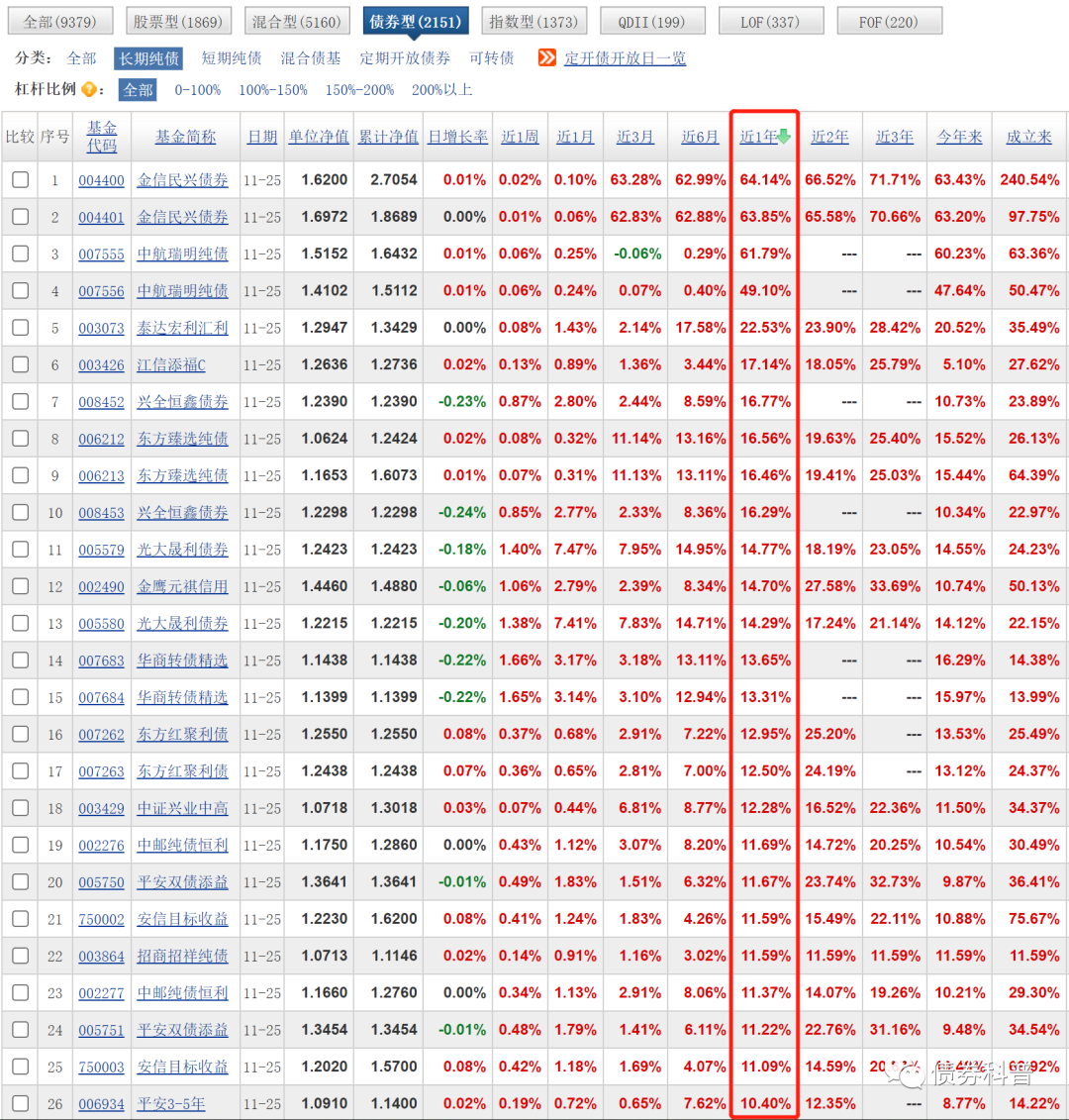Viewport: 1069px width, 1120px height.
Task: Sort the table by 近6月 column
Action: [700, 137]
